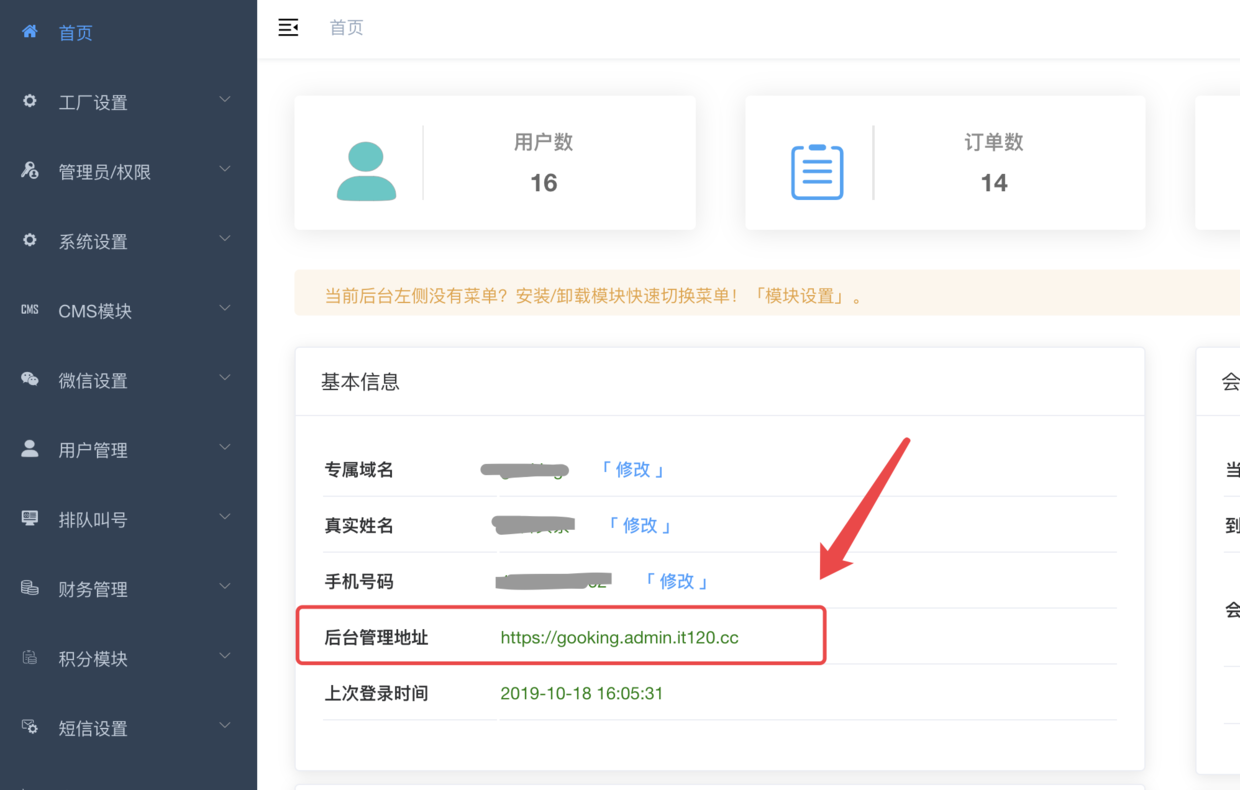Click the 财务管理 coins icon
Viewport: 1240px width, 790px height.
point(30,588)
